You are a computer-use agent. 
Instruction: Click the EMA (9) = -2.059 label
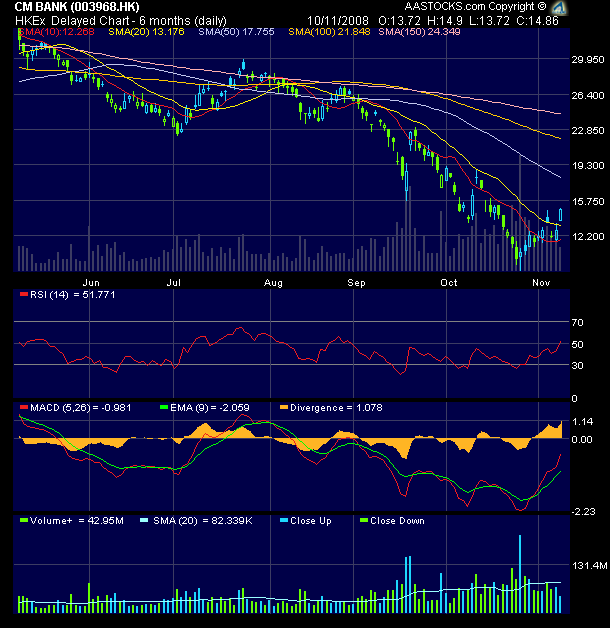click(x=210, y=408)
